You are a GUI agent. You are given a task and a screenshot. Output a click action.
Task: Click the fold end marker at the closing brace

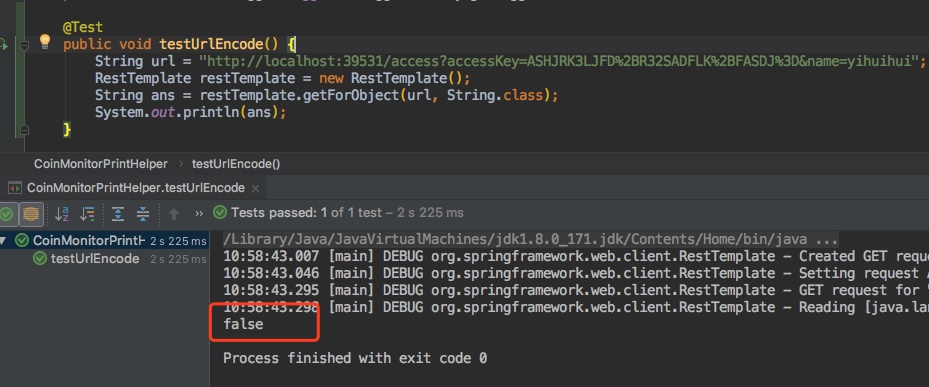click(x=24, y=129)
